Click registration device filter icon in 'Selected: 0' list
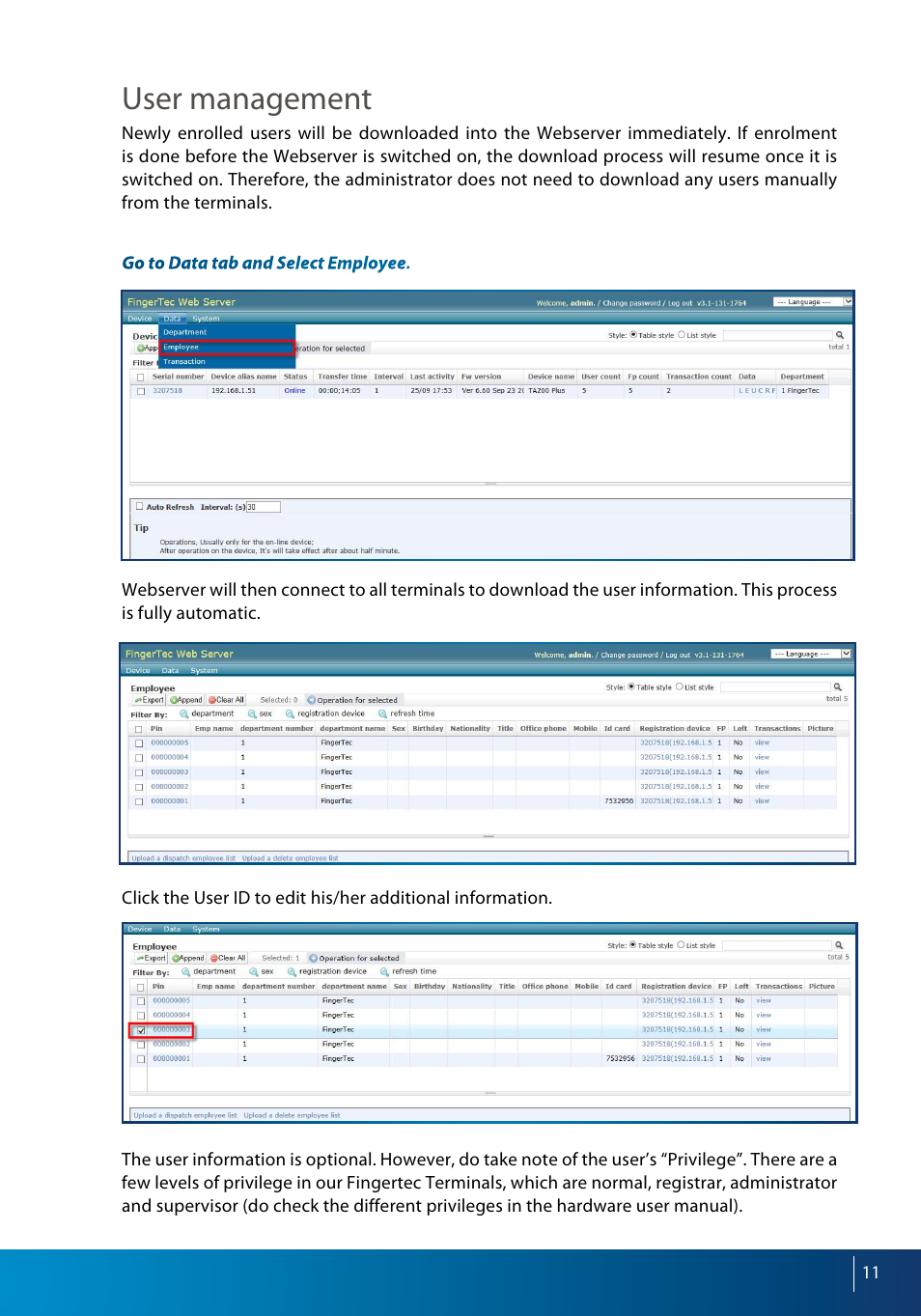The width and height of the screenshot is (921, 1316). coord(290,714)
